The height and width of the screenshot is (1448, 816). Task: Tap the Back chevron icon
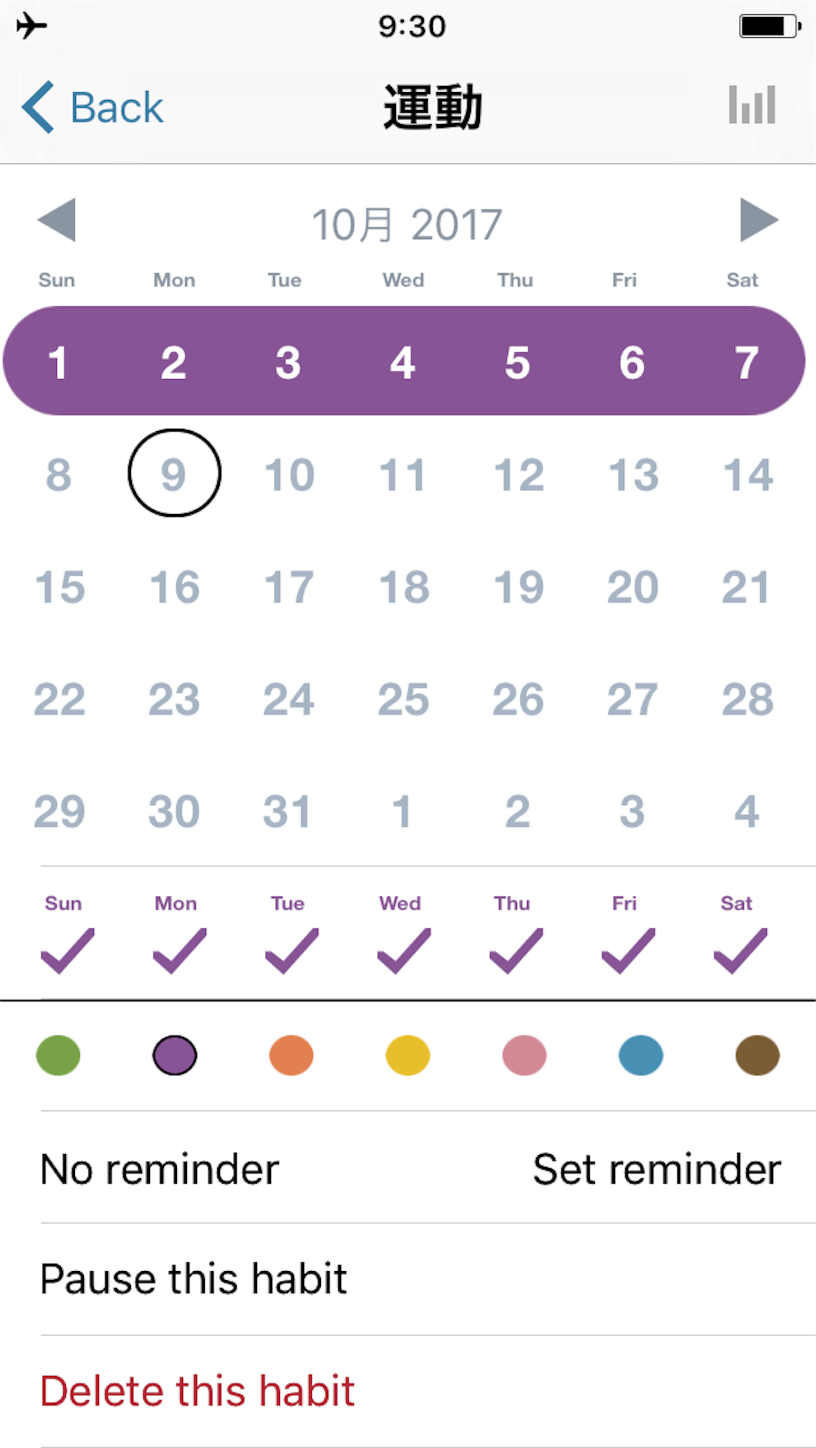click(x=38, y=107)
